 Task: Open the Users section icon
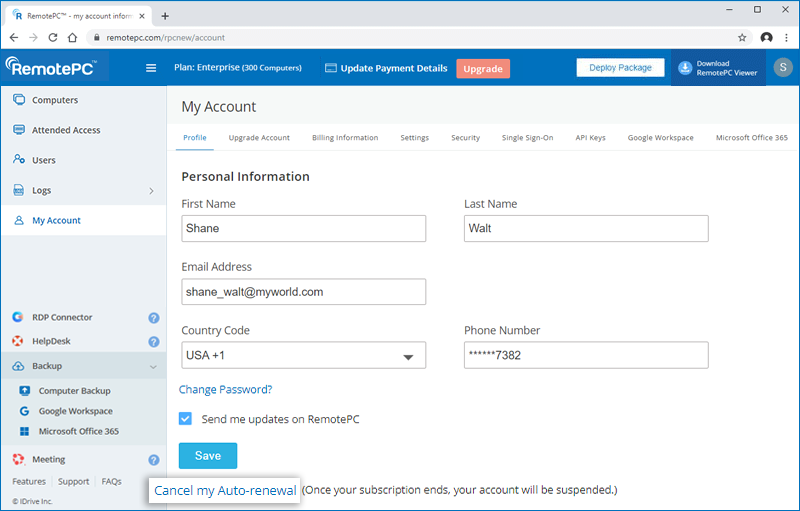click(19, 160)
